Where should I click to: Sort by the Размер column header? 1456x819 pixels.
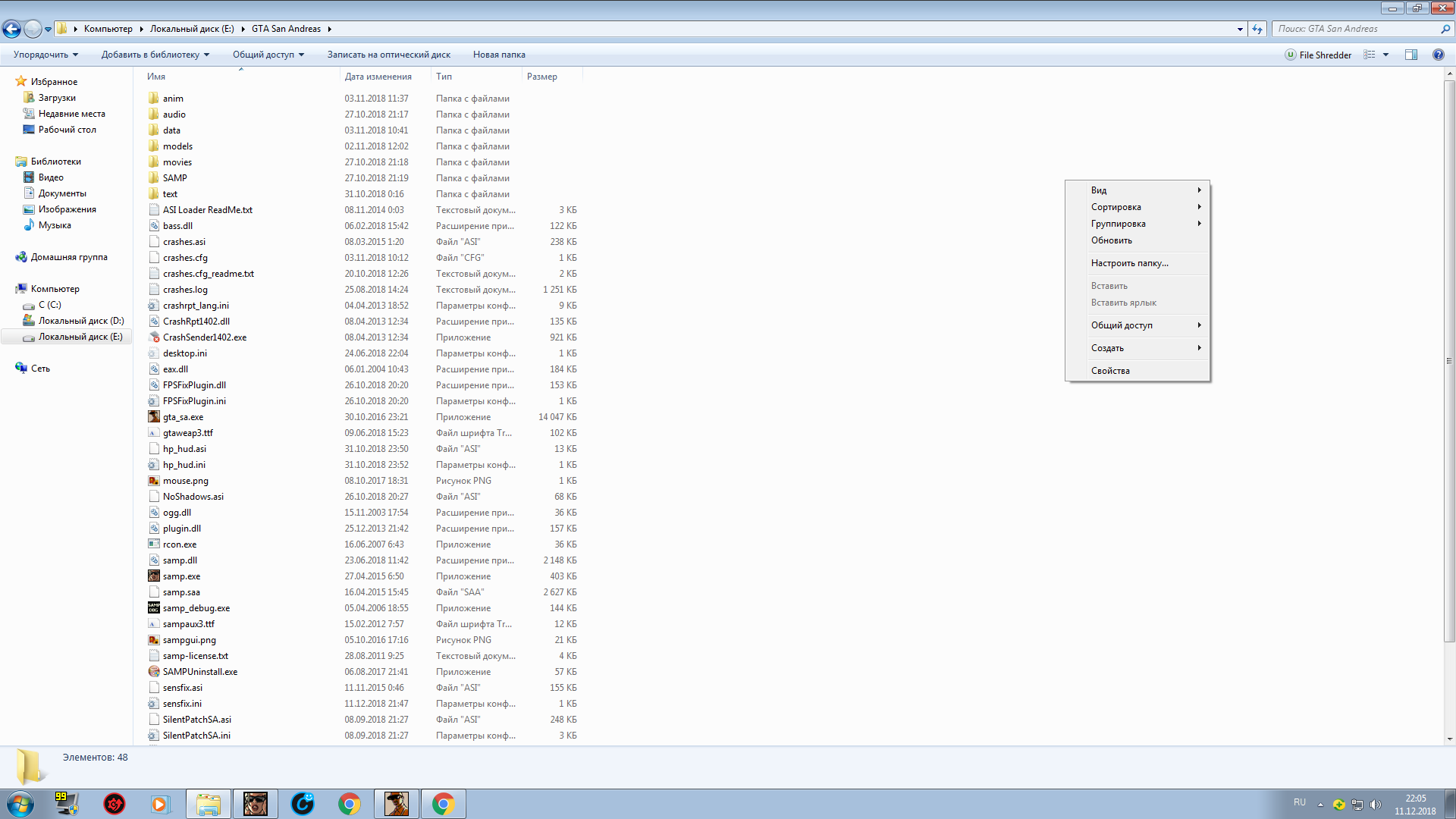pyautogui.click(x=551, y=77)
